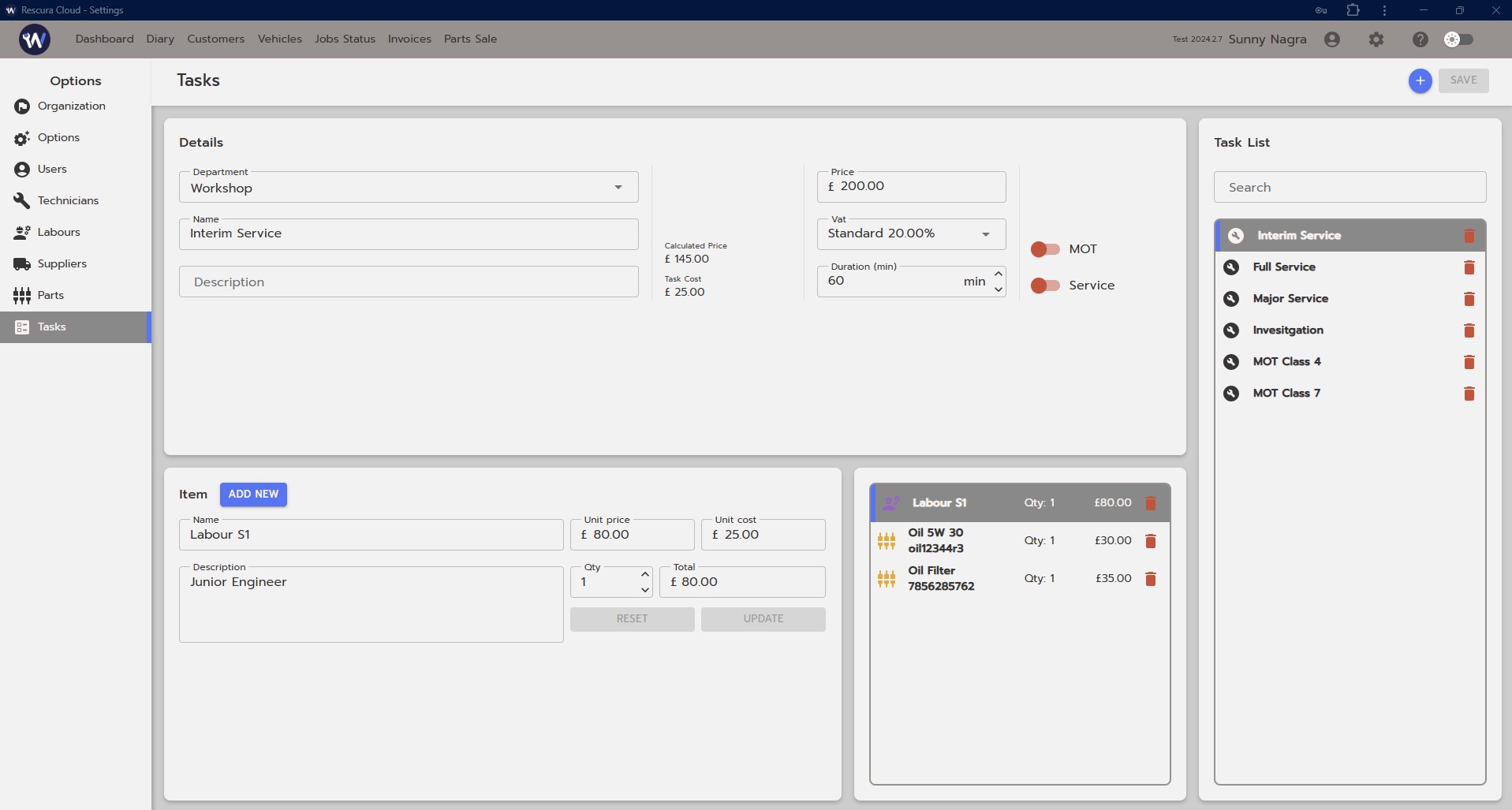Decrease the item Qty

coord(645,590)
